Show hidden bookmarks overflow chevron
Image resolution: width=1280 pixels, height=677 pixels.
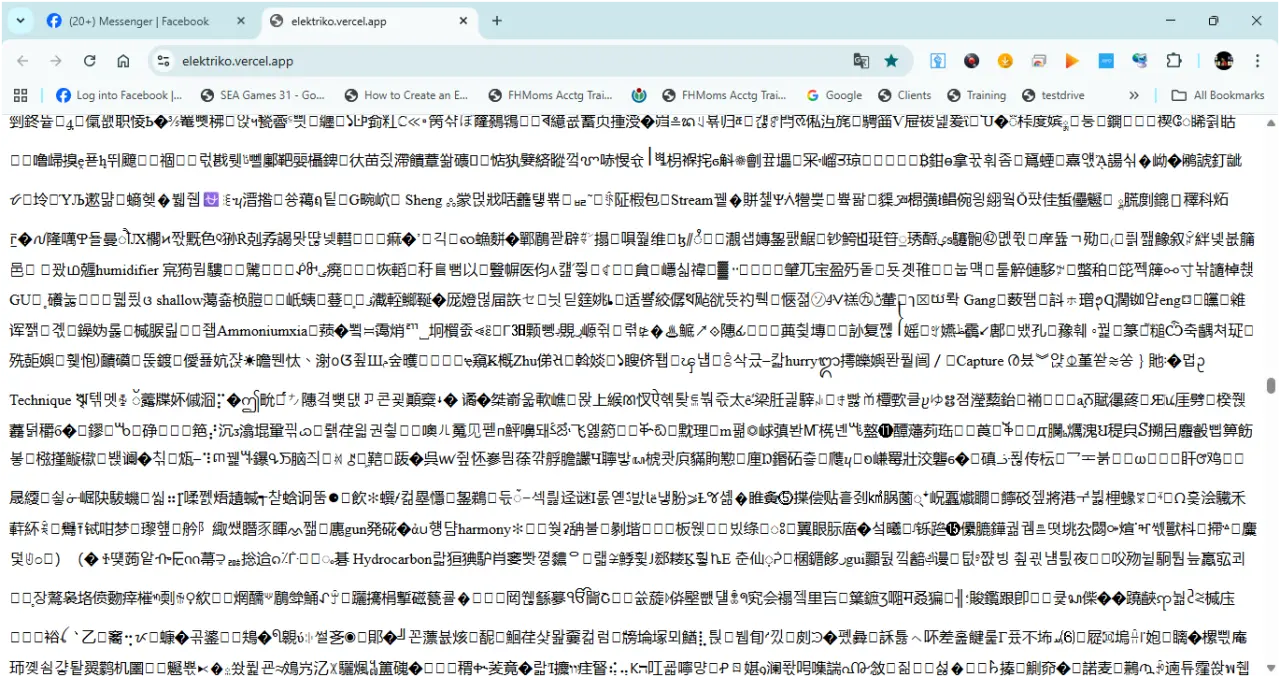(1134, 95)
